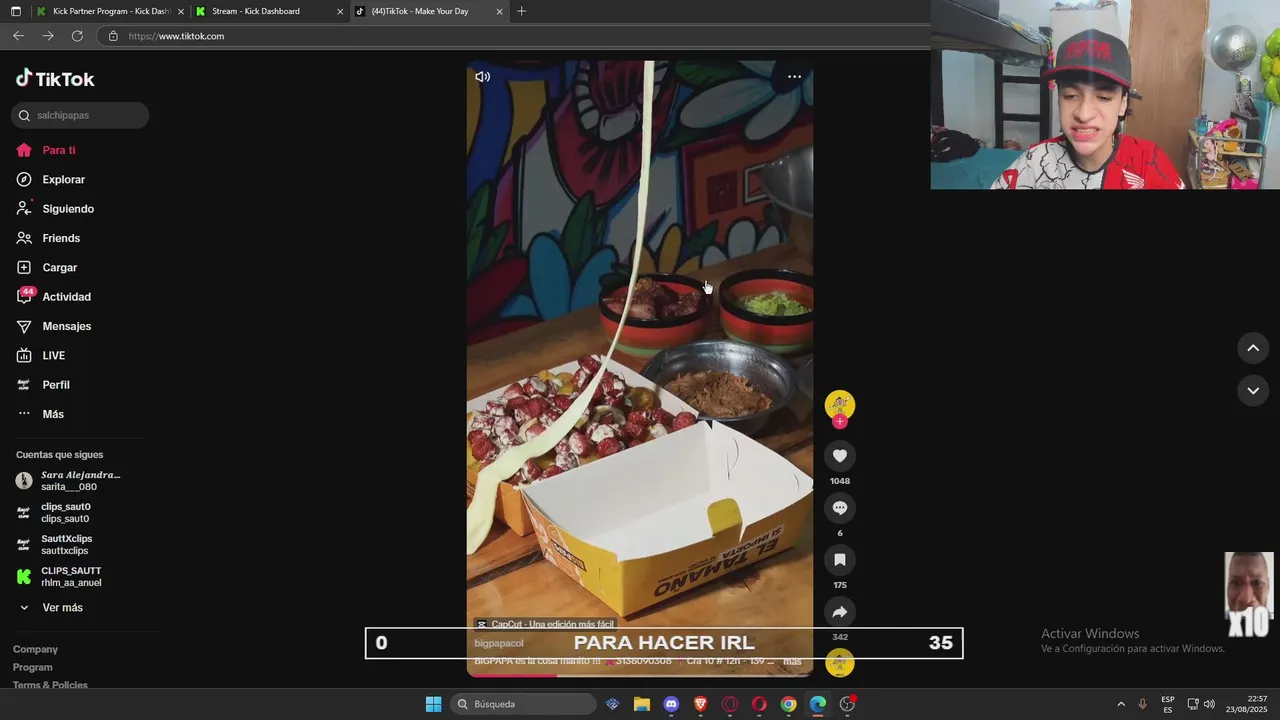Open Mensajes inbox
This screenshot has width=1280, height=720.
coord(54,326)
